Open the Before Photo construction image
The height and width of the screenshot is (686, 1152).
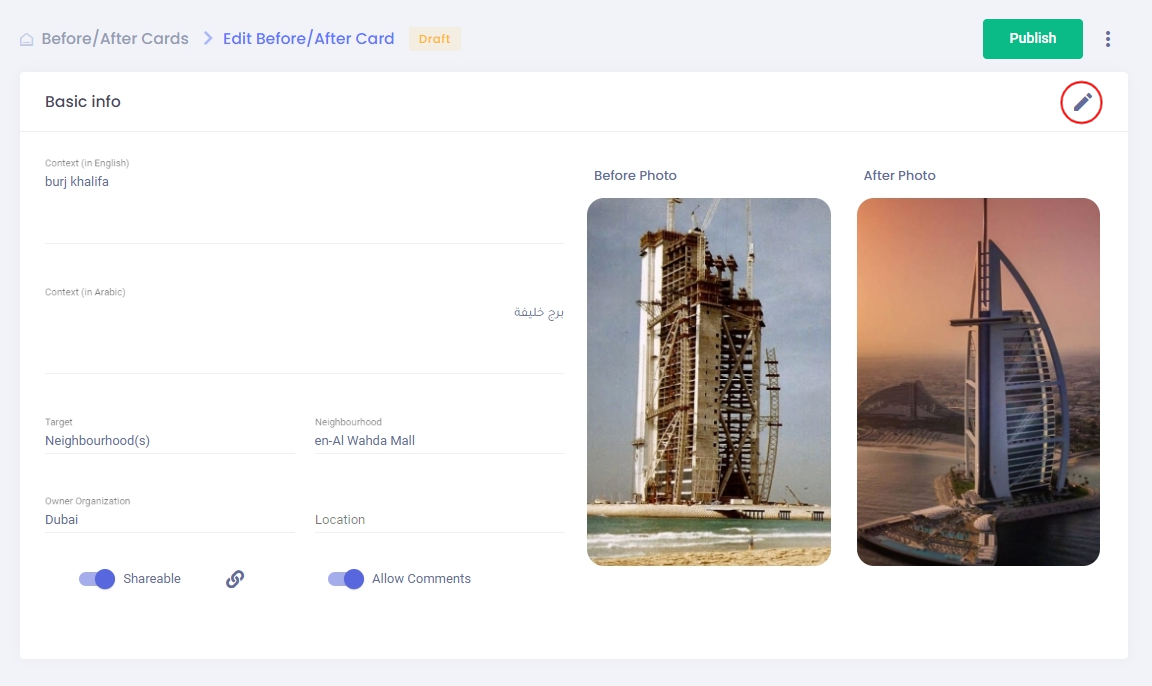point(708,382)
